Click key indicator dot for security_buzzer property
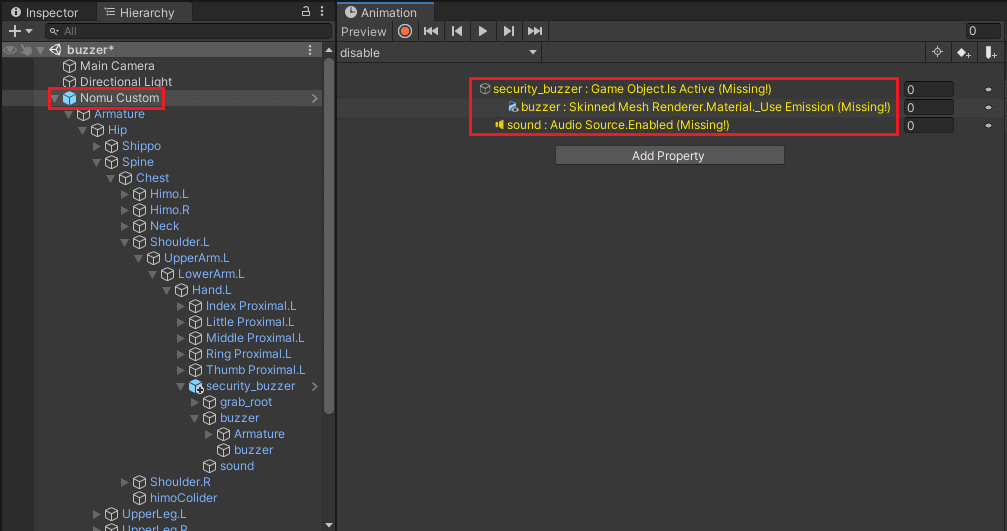 click(988, 89)
